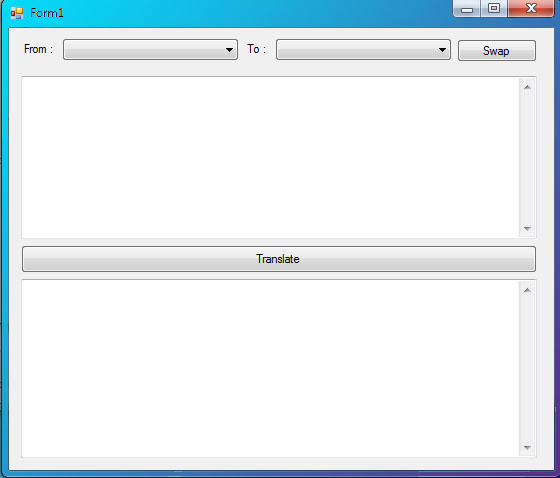Click the Swap button

pos(497,50)
